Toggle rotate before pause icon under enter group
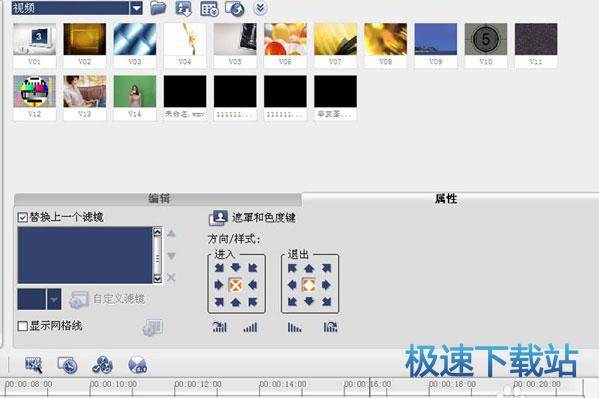The width and height of the screenshot is (599, 398). (x=220, y=327)
